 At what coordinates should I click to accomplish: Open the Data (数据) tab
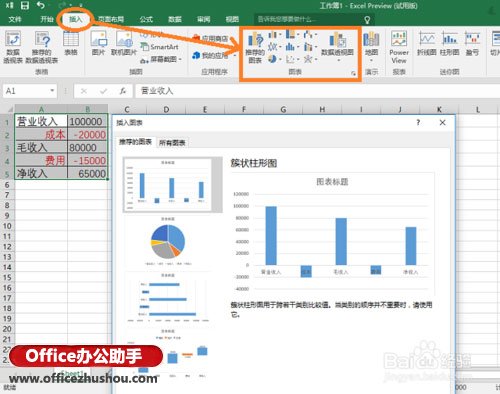click(175, 19)
